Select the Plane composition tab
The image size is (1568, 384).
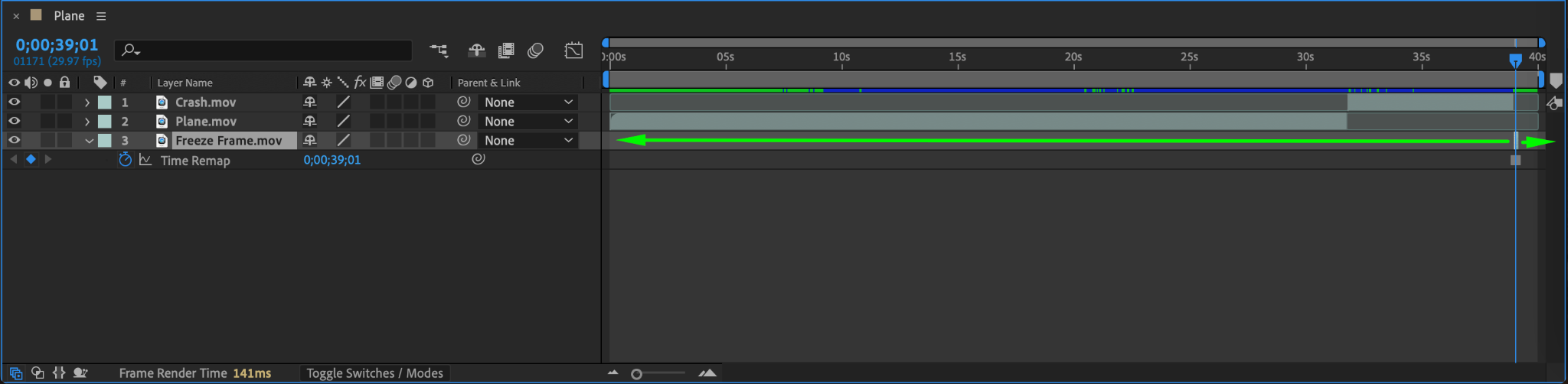pos(69,16)
